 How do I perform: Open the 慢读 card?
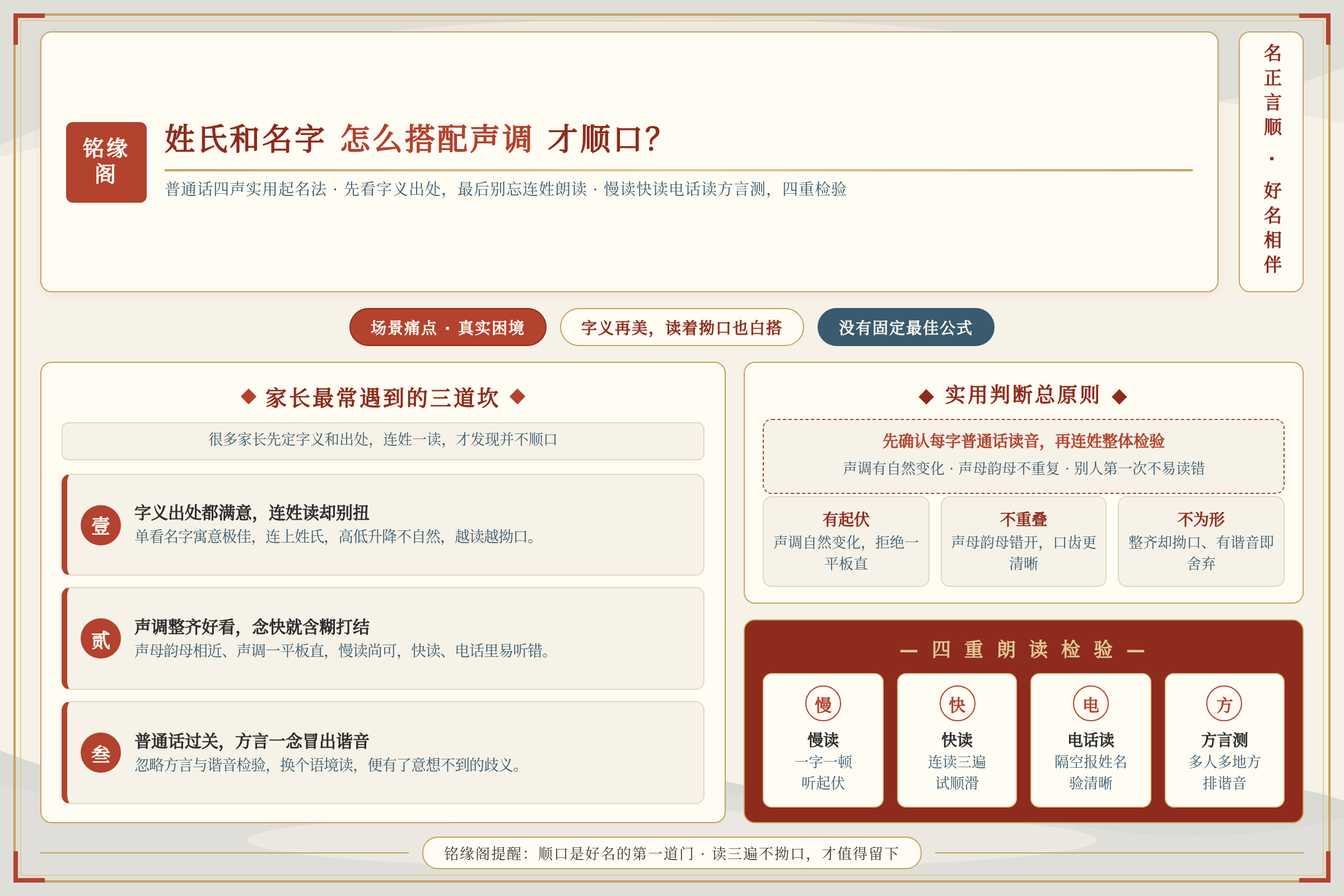click(x=823, y=740)
